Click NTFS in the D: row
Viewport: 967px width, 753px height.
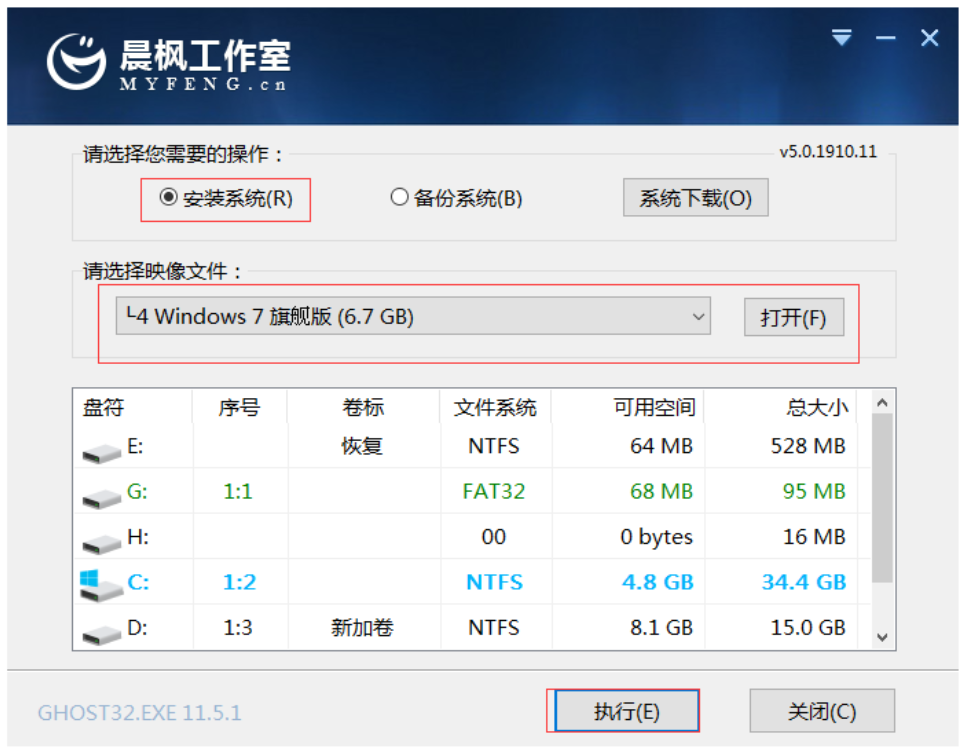pos(494,627)
